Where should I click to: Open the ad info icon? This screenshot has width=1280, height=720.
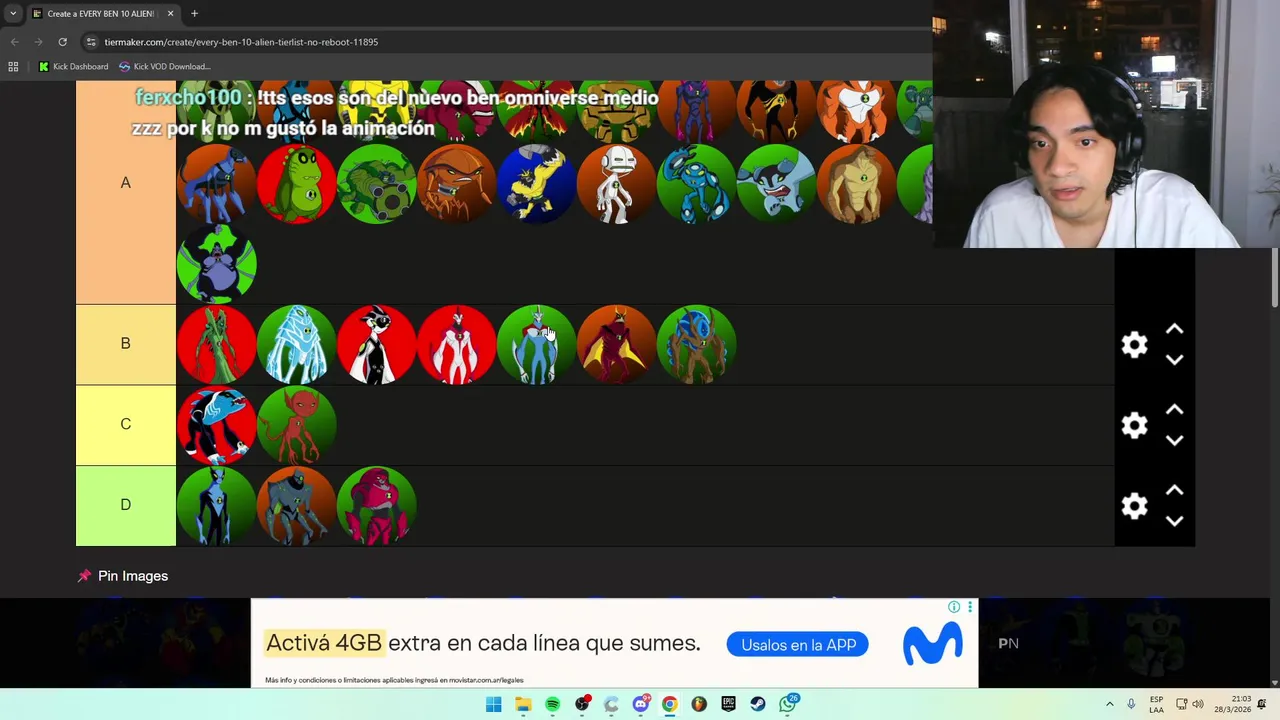click(x=954, y=607)
